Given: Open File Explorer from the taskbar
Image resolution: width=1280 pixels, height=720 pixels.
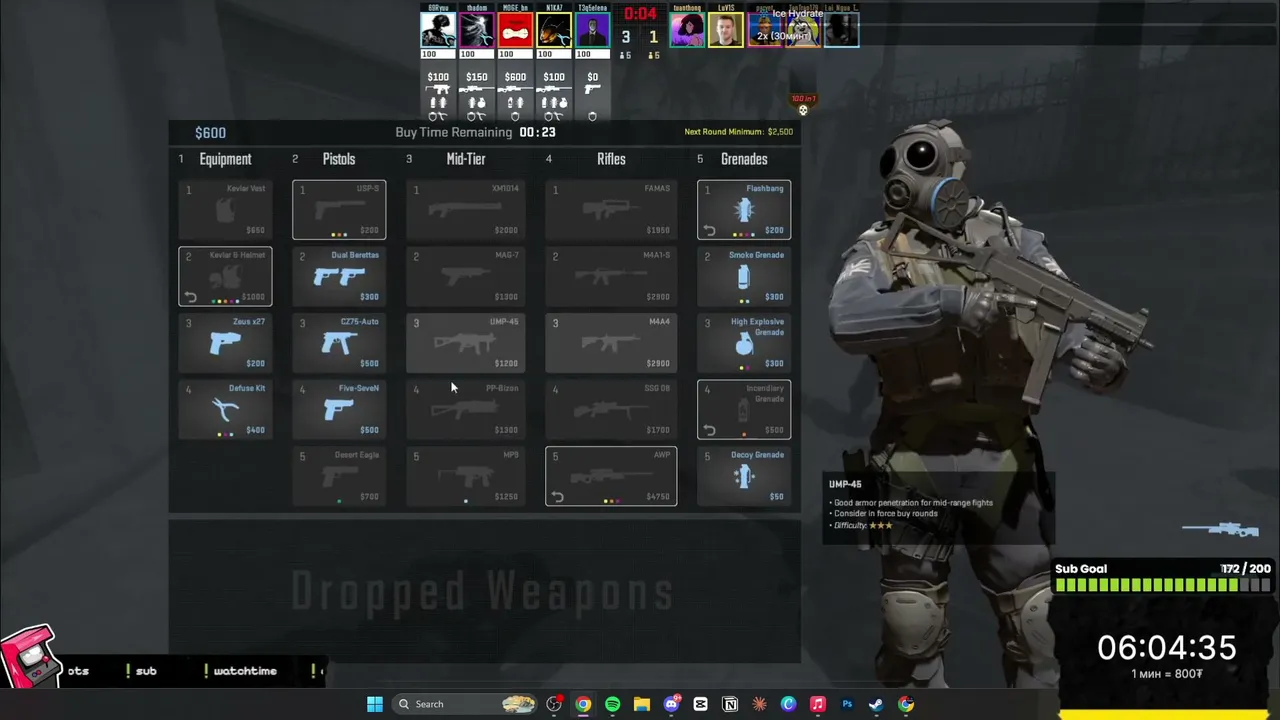Looking at the screenshot, I should tap(642, 704).
